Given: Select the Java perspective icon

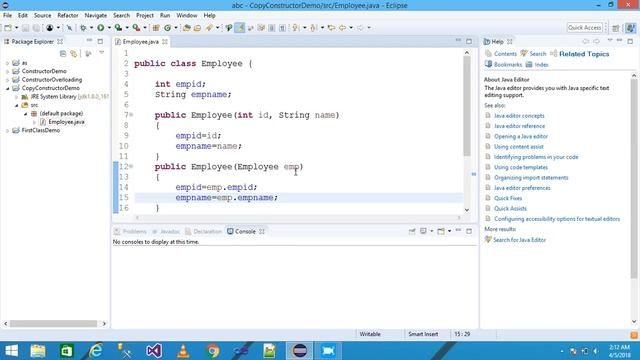Looking at the screenshot, I should point(631,28).
